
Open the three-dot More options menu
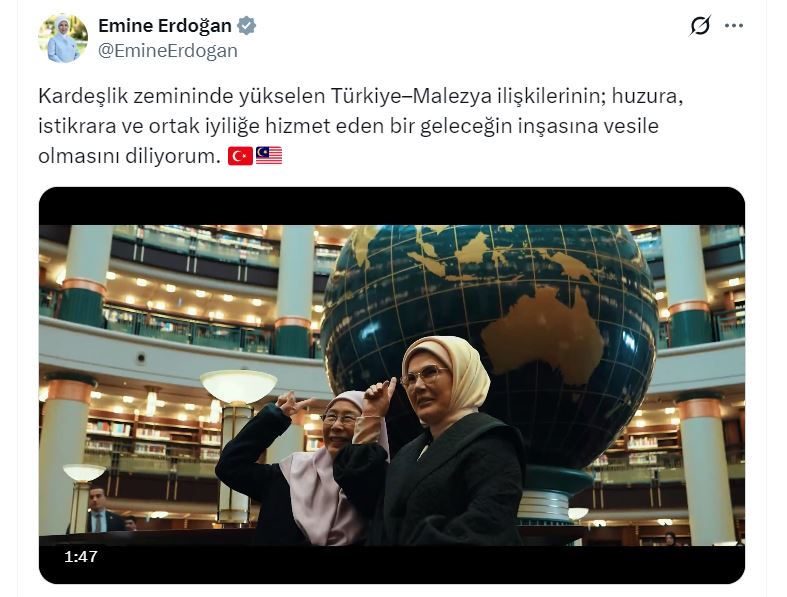[x=734, y=26]
